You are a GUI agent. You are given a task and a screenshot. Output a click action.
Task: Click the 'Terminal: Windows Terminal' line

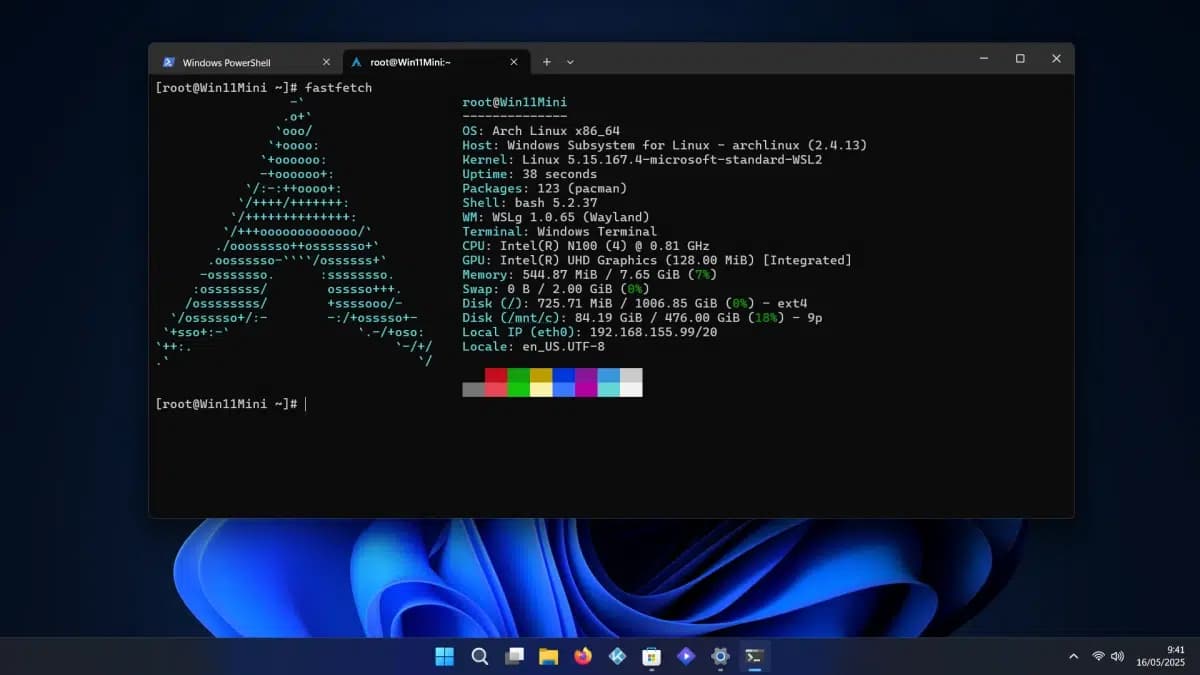point(559,231)
